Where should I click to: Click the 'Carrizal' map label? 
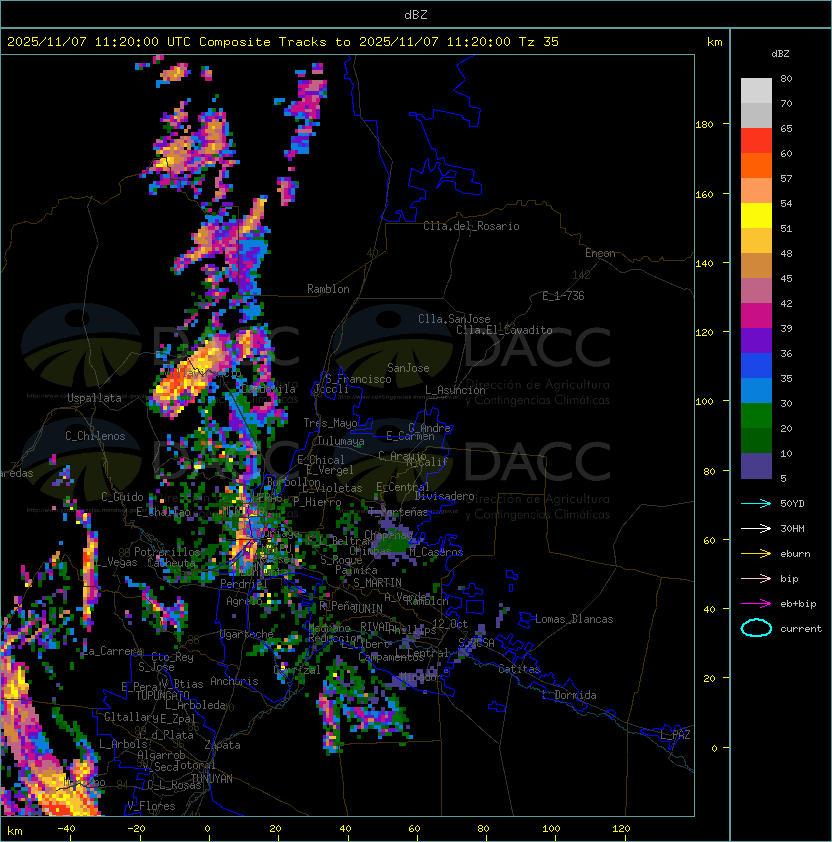point(297,670)
